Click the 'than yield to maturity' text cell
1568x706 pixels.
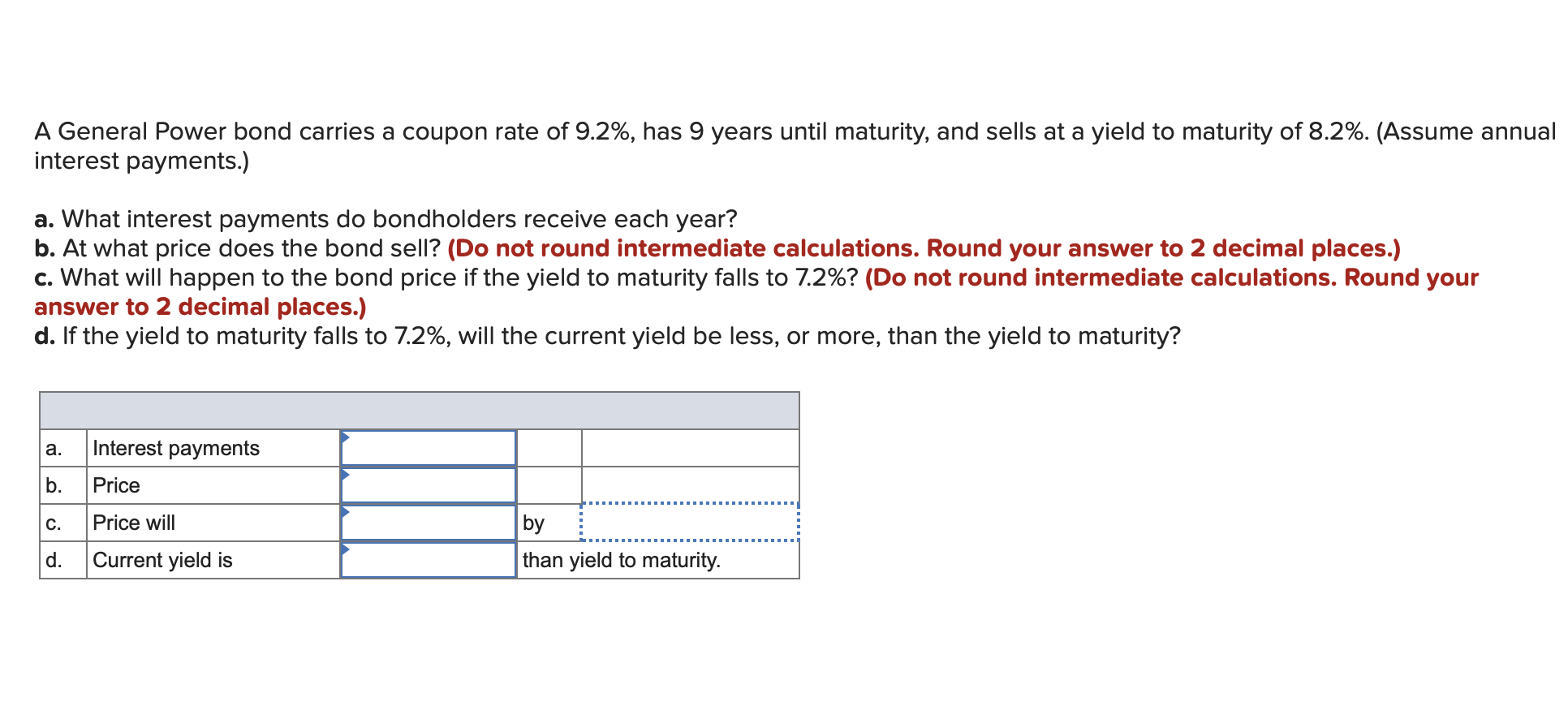click(622, 559)
